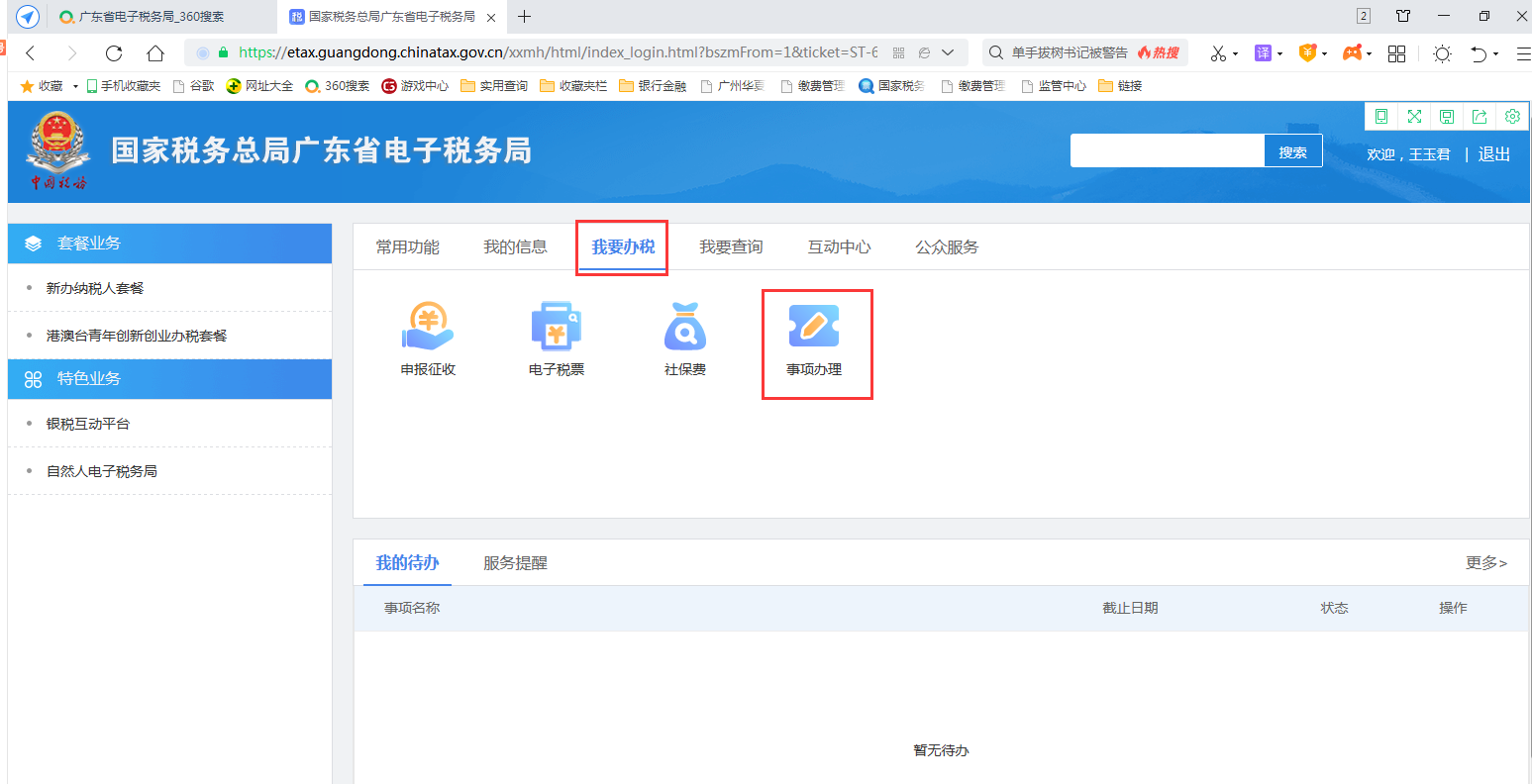1532x784 pixels.
Task: Expand the address bar dropdown arrow
Action: 949,52
